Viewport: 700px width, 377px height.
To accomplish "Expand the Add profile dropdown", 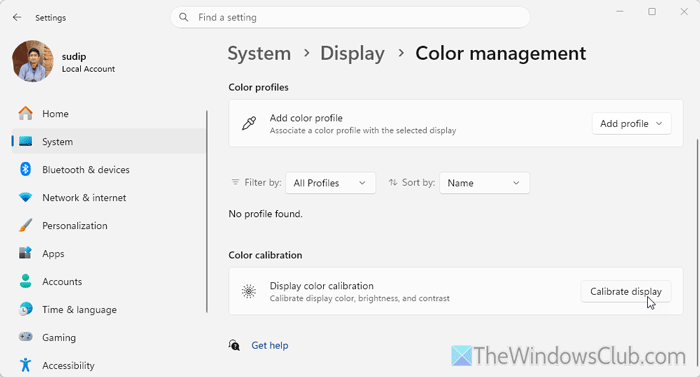I will click(x=631, y=124).
